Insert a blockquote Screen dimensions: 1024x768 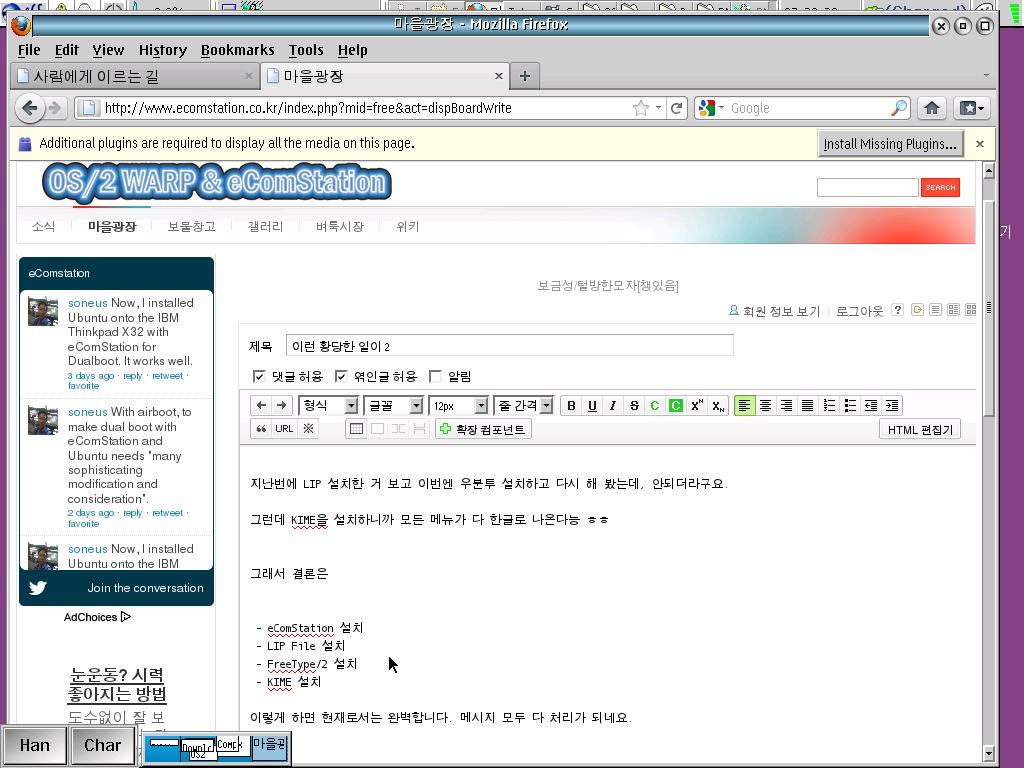261,429
